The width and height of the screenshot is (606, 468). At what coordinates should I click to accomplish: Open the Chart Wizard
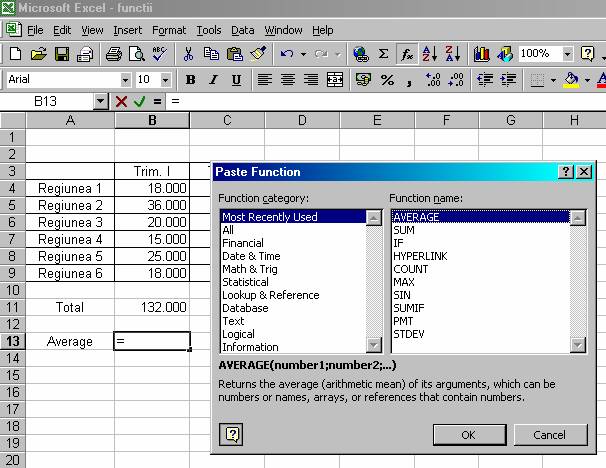click(x=482, y=54)
